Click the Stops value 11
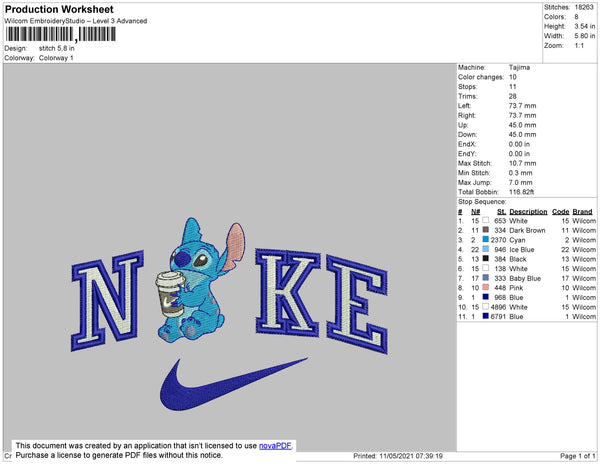Screen dimensions: 600x464 click(x=513, y=87)
